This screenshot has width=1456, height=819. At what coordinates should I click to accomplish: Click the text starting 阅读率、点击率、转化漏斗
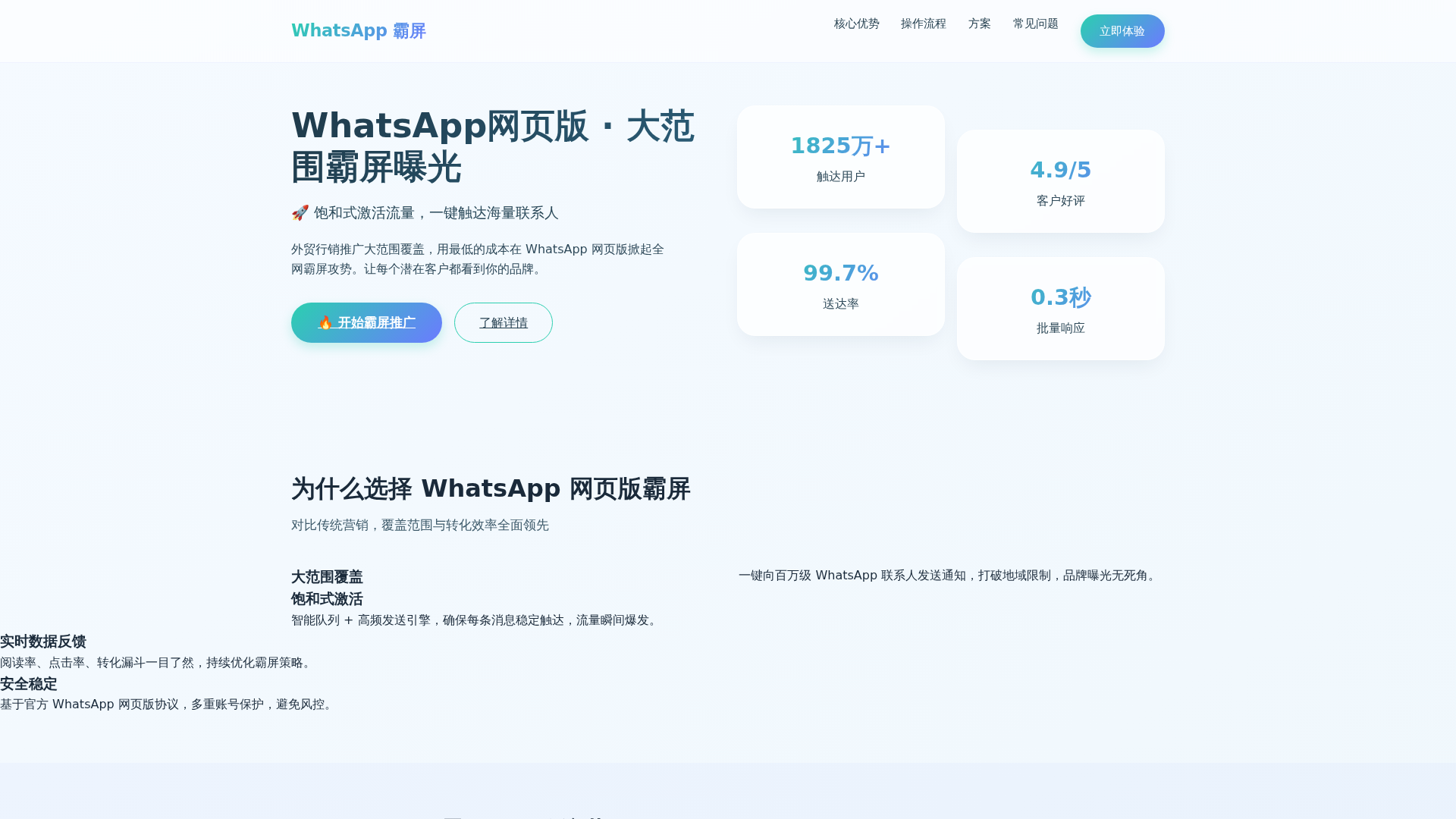(x=157, y=663)
